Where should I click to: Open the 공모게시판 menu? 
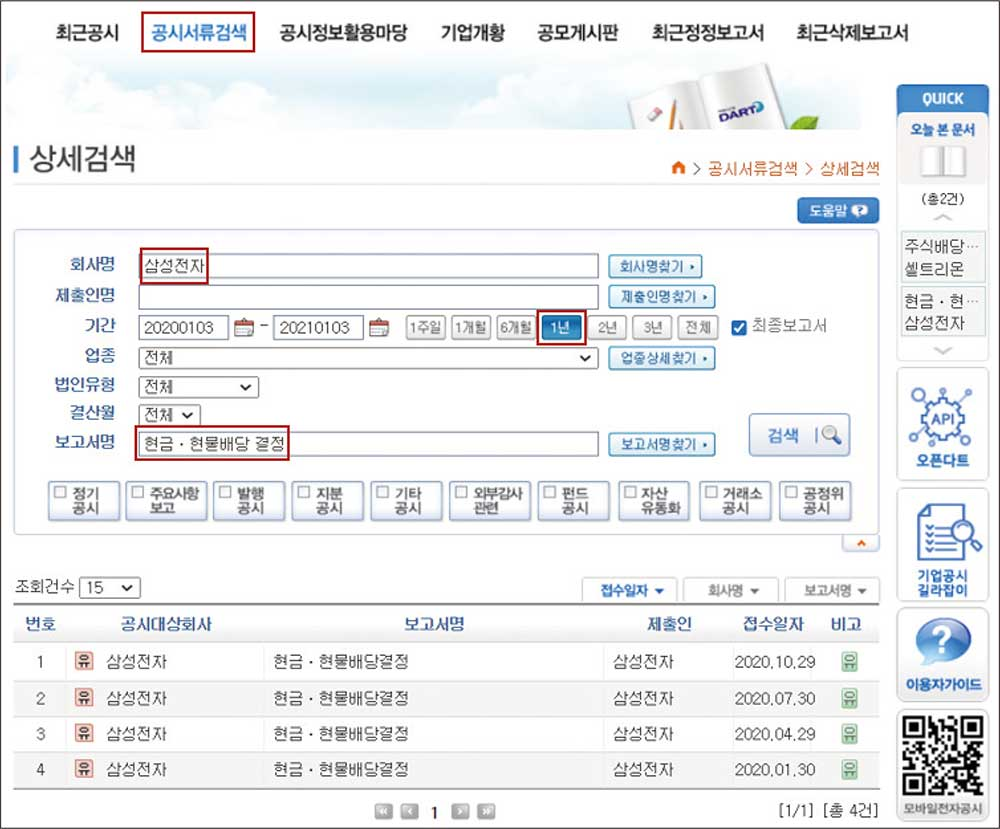pyautogui.click(x=578, y=33)
